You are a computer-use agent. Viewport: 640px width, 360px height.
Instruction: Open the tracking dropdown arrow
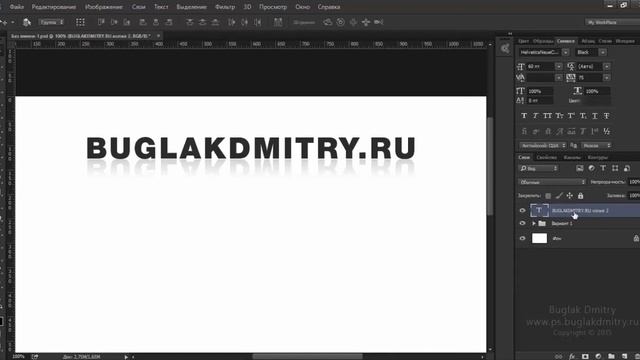pyautogui.click(x=607, y=78)
